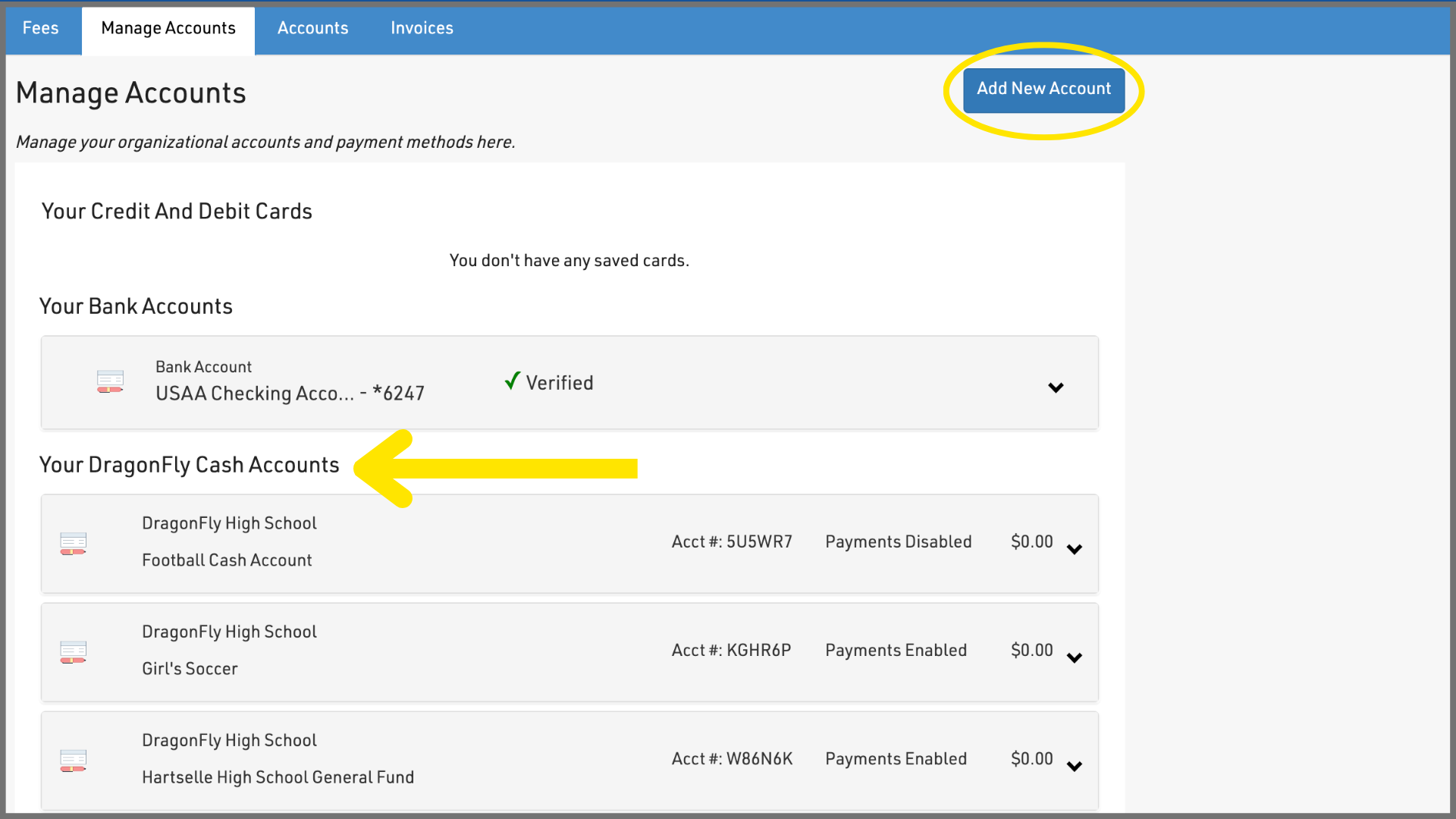
Task: Click Payments Enabled for Girl's Soccer
Action: [x=896, y=650]
